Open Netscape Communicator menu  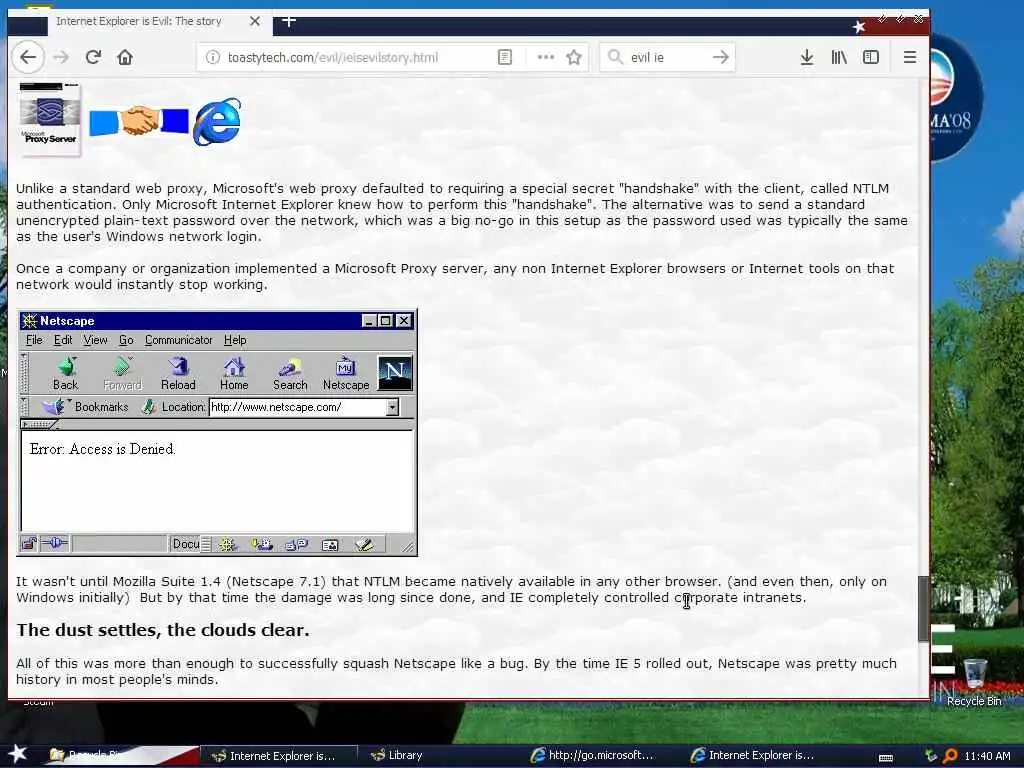click(x=178, y=340)
